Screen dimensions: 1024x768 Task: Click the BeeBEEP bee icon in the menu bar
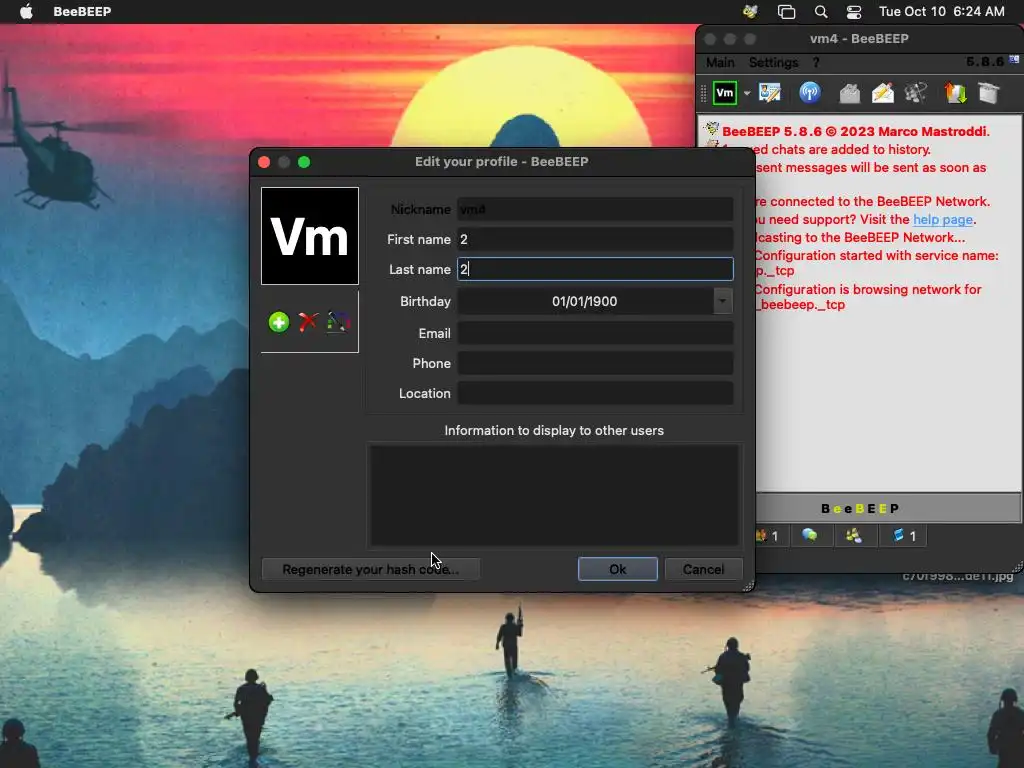point(750,11)
